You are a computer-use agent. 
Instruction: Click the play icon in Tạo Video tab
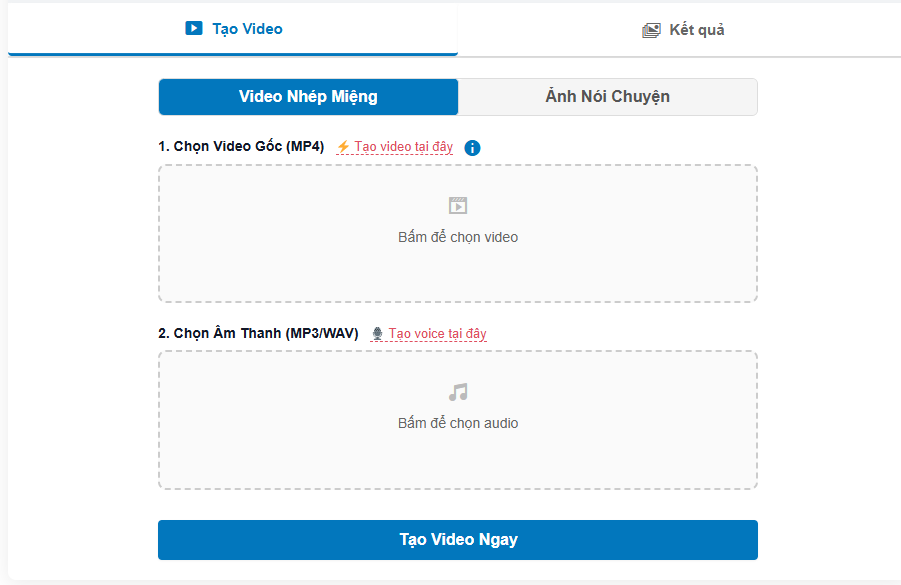[x=194, y=29]
